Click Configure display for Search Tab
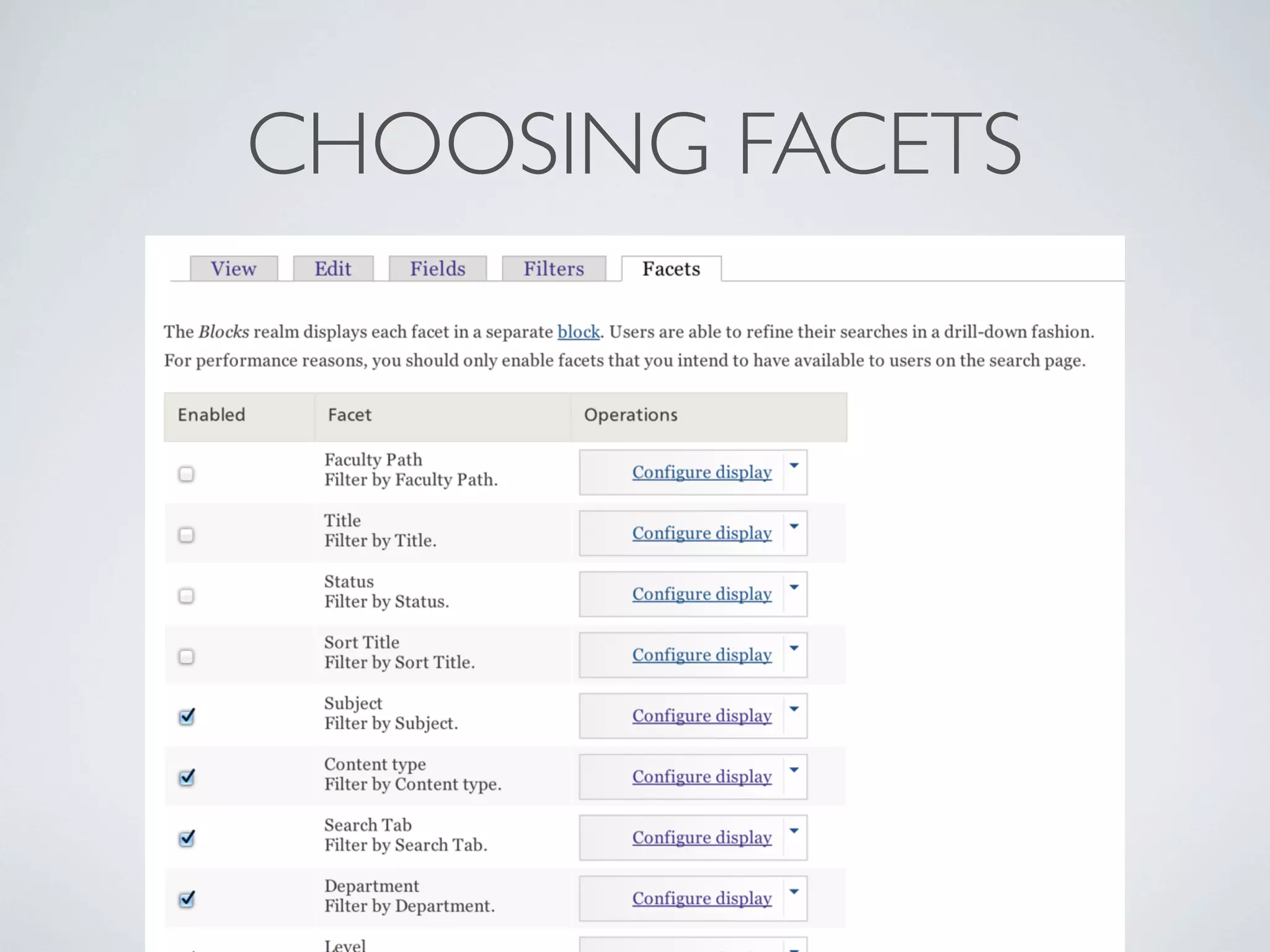1270x952 pixels. click(702, 837)
